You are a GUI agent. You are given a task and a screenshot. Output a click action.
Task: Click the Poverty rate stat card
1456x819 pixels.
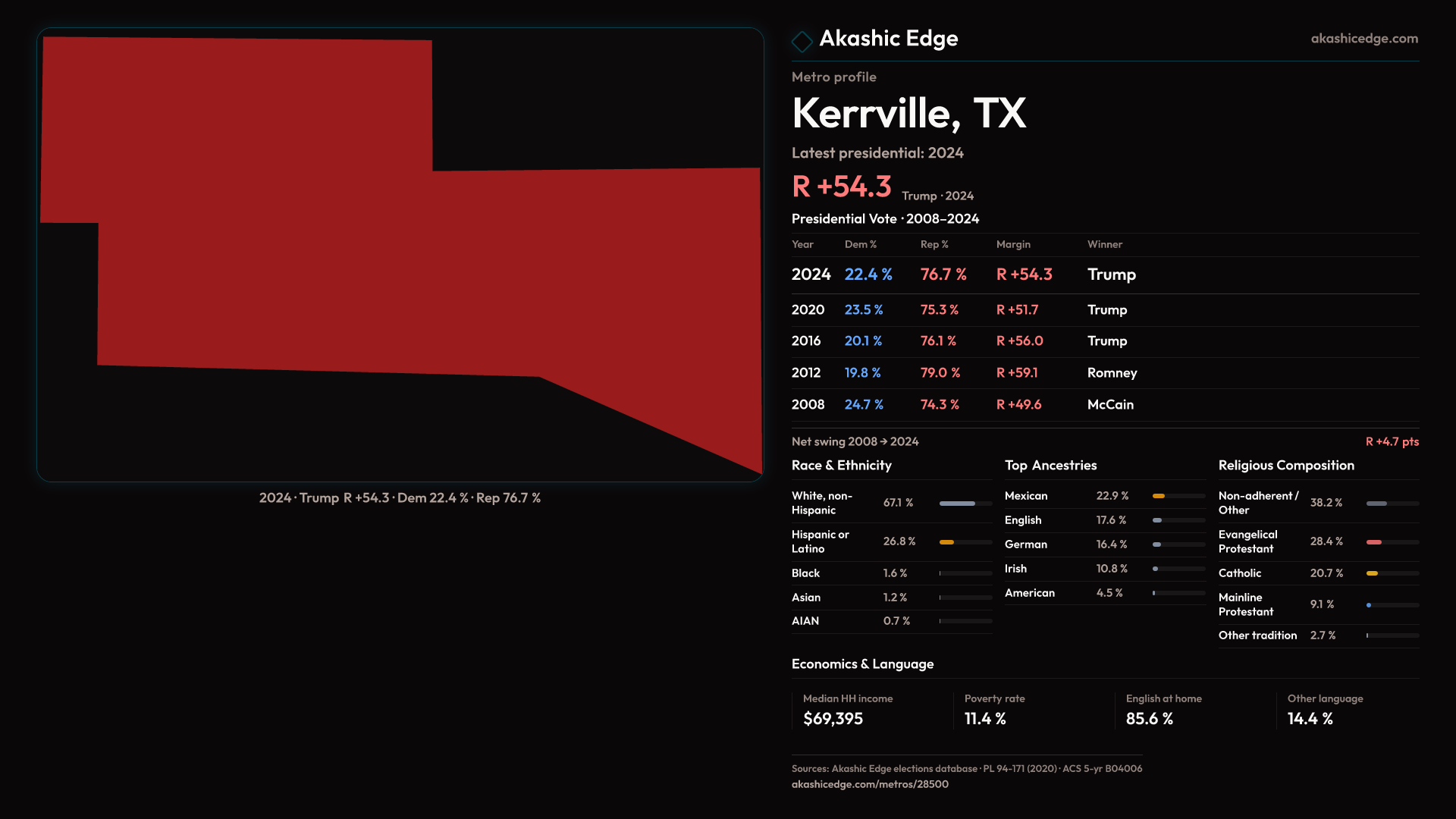point(993,710)
